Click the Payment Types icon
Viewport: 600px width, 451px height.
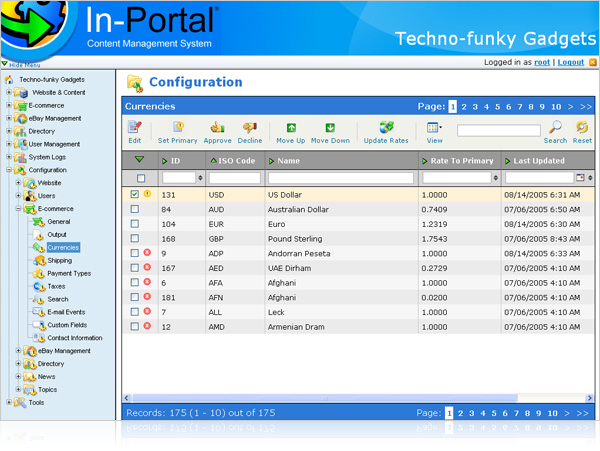pos(39,274)
